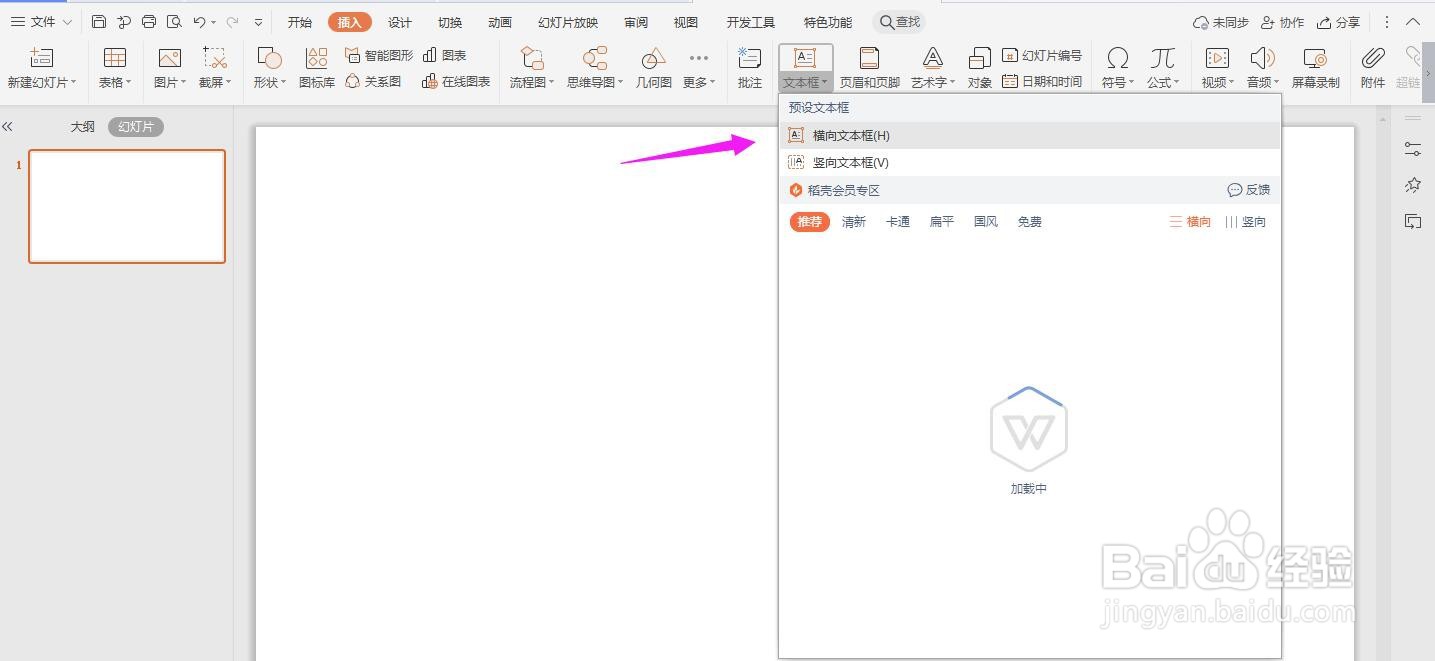Insert a 批注 comment
This screenshot has height=661, width=1435.
pos(750,68)
